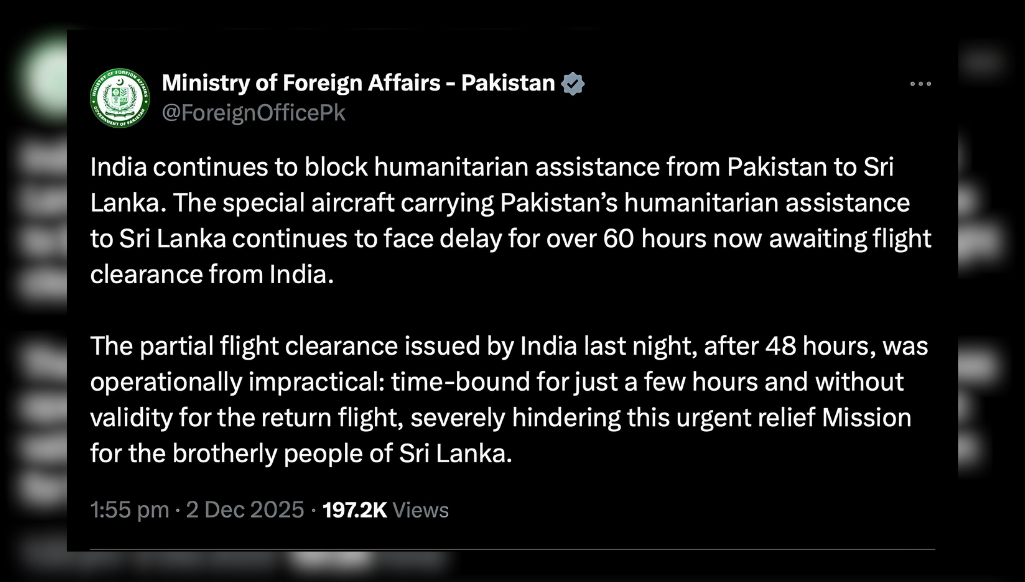Click the verified badge beside the account name
The width and height of the screenshot is (1025, 582).
coord(572,84)
